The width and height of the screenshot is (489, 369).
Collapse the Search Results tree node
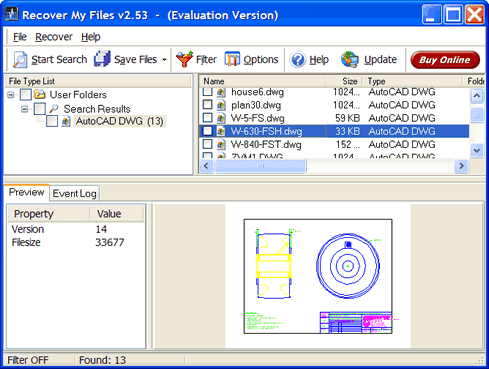coord(24,109)
